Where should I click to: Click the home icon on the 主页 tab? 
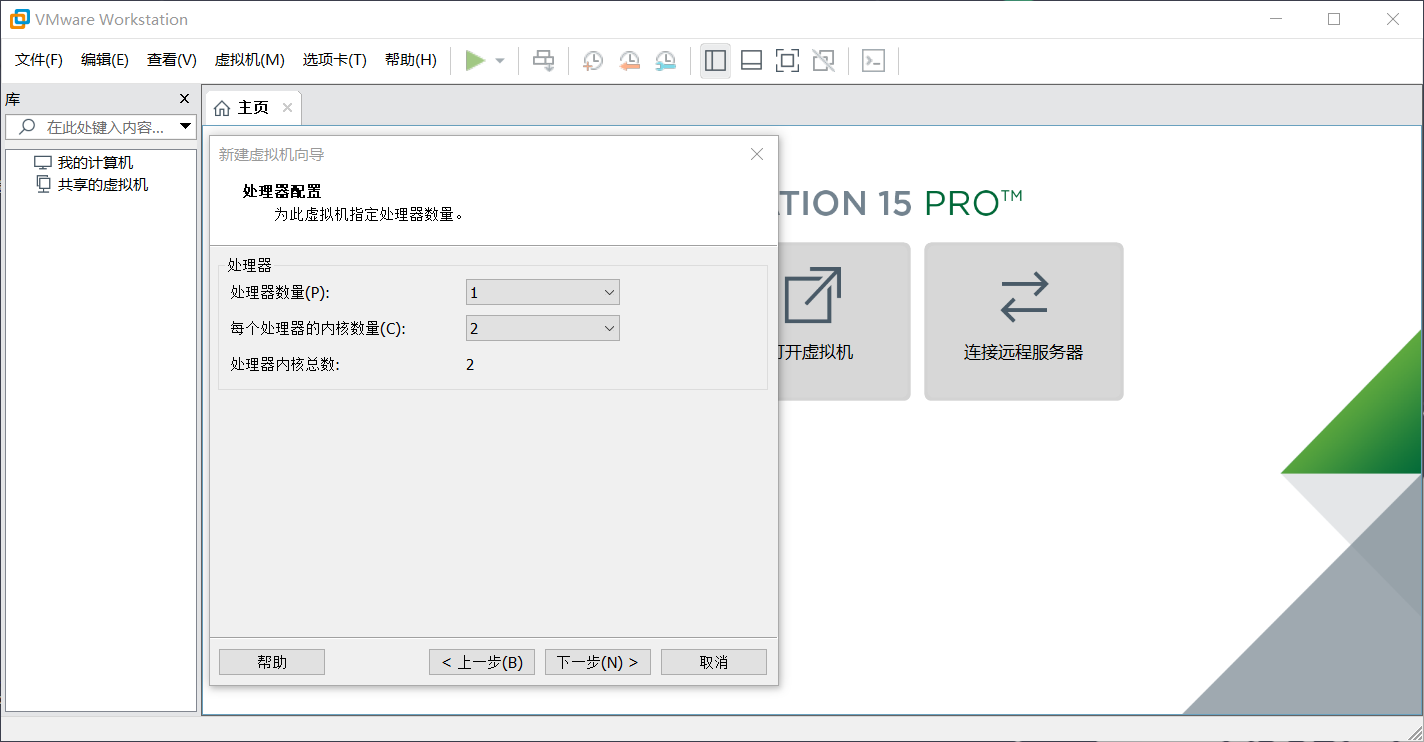(222, 108)
